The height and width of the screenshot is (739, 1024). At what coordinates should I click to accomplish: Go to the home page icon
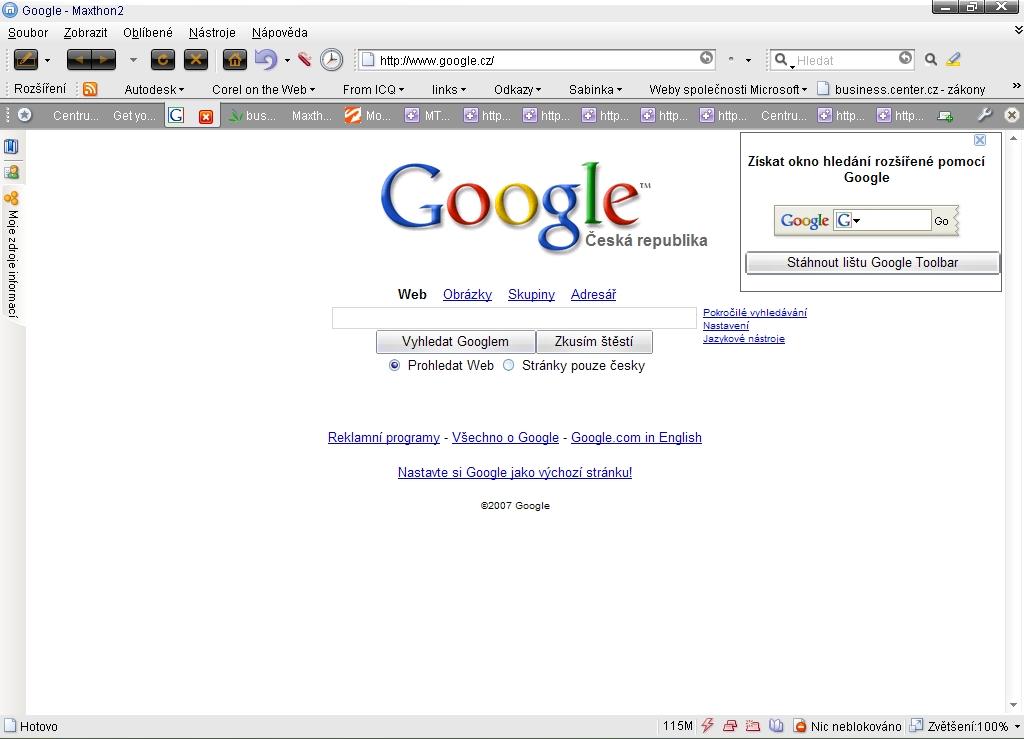coord(234,60)
